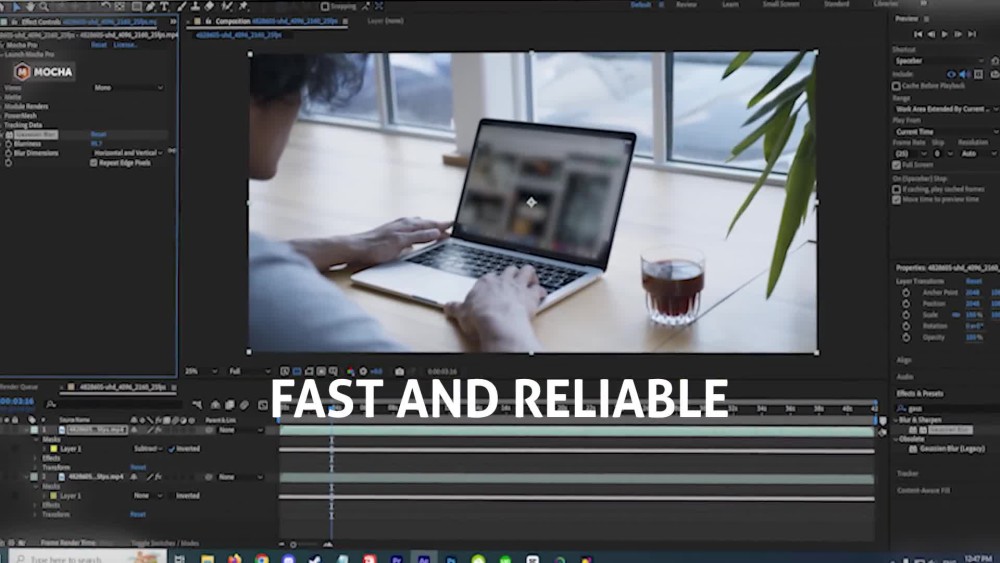Click the timeline zoom slider
The width and height of the screenshot is (1000, 563).
[304, 545]
